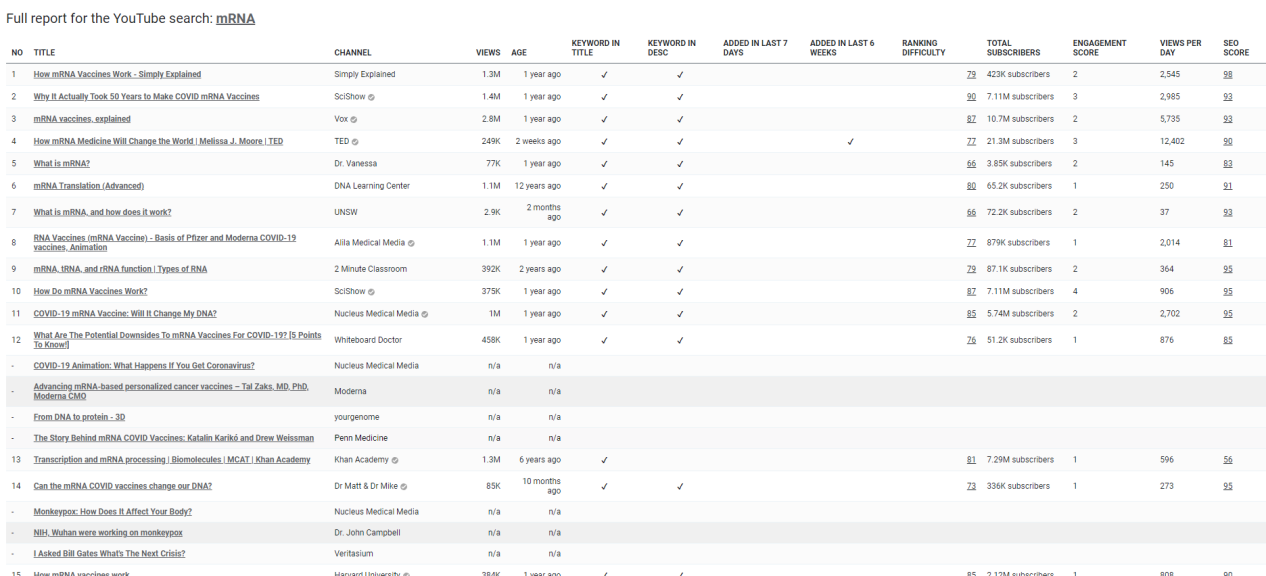Click the verified badge beside Alila Medical Media
The image size is (1266, 576).
tap(411, 243)
